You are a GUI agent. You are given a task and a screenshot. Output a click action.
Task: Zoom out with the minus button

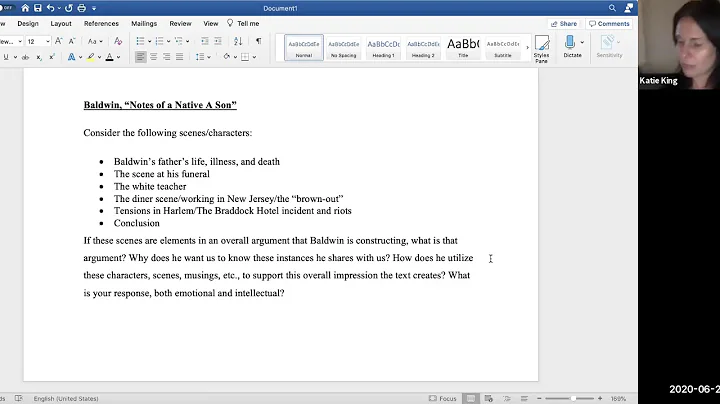pos(540,398)
